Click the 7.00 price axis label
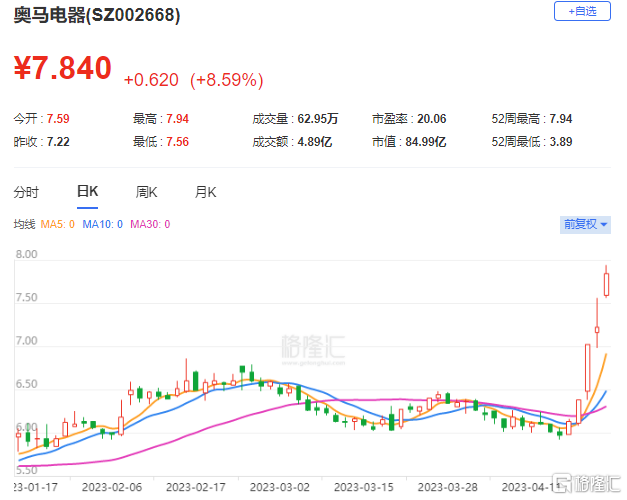627x500 pixels. tap(26, 341)
